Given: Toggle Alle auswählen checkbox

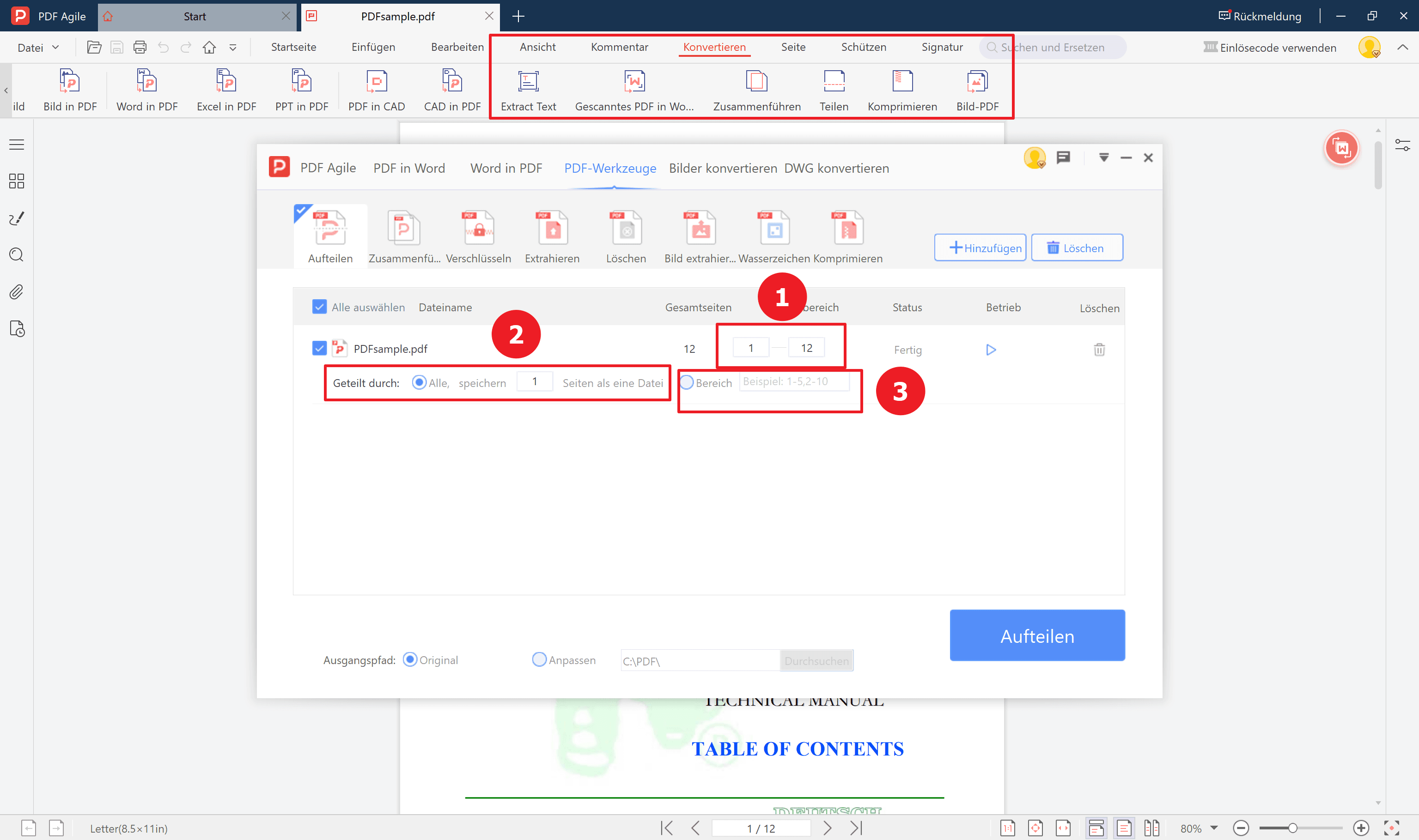Looking at the screenshot, I should [319, 307].
